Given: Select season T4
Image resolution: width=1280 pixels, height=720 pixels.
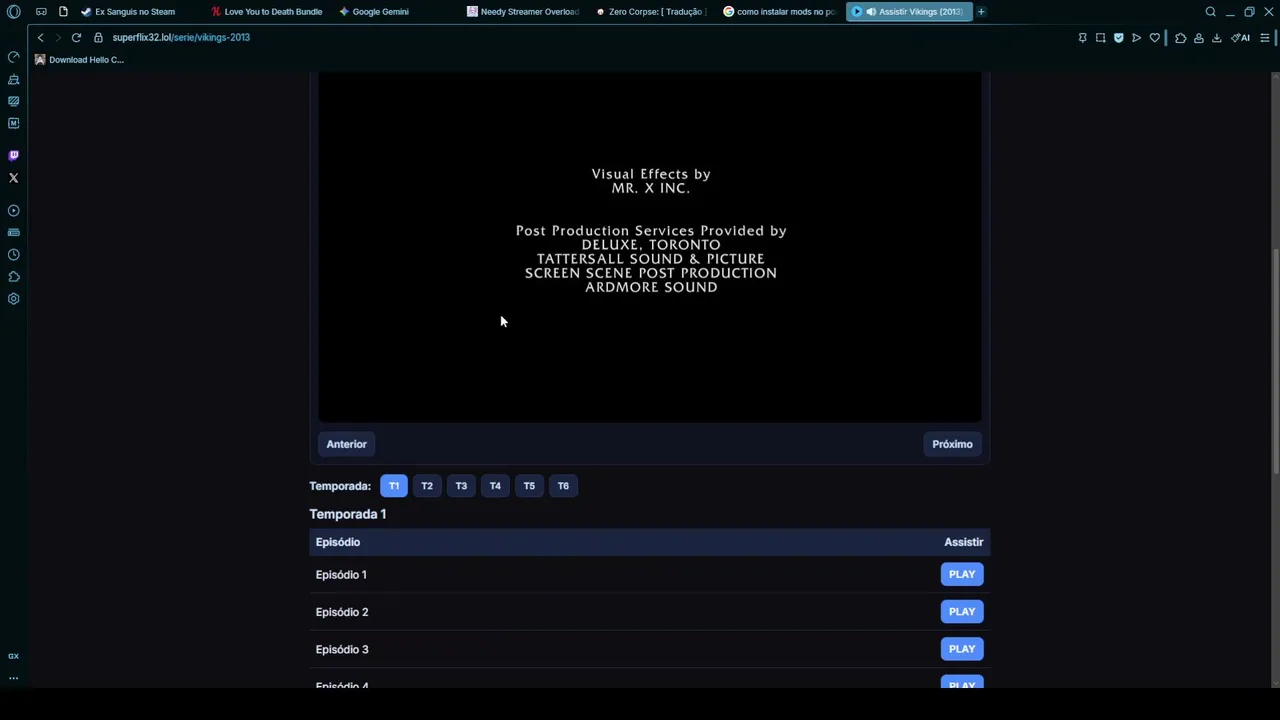Looking at the screenshot, I should click(x=495, y=486).
